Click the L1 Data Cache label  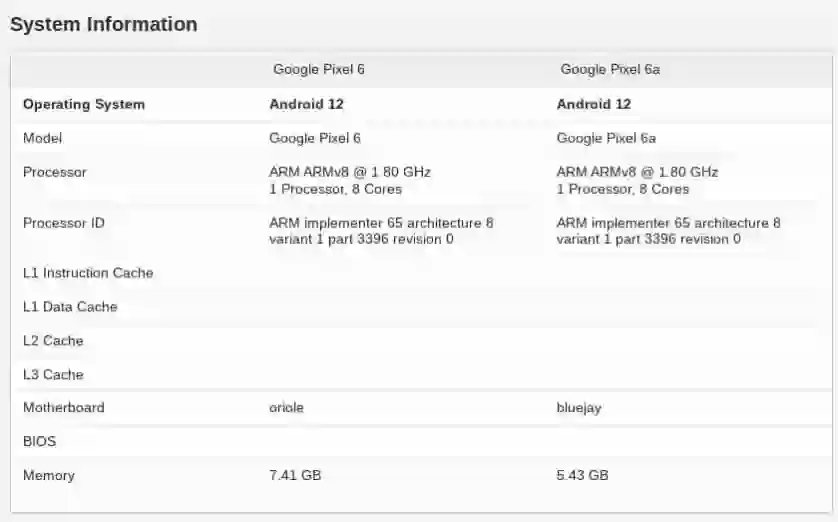point(70,307)
